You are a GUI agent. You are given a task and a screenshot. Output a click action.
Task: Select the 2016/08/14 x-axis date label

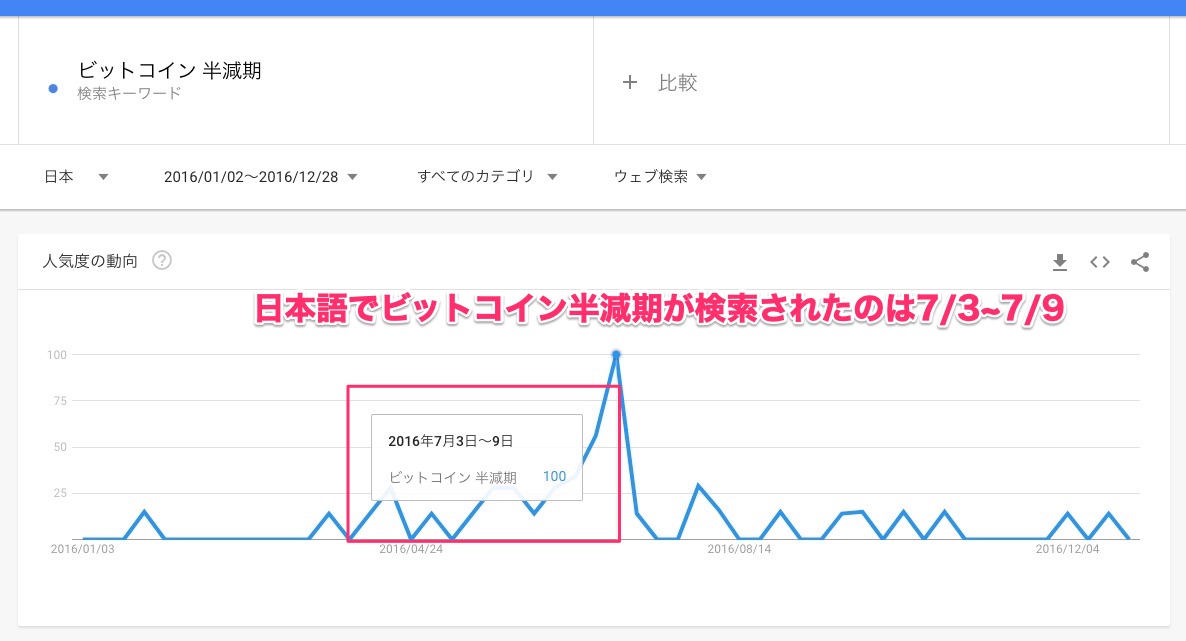click(740, 549)
